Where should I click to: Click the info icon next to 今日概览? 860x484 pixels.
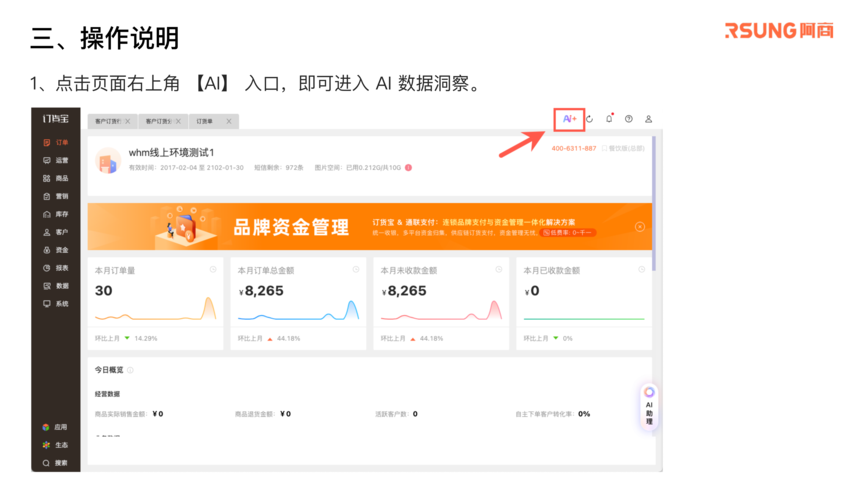click(130, 370)
